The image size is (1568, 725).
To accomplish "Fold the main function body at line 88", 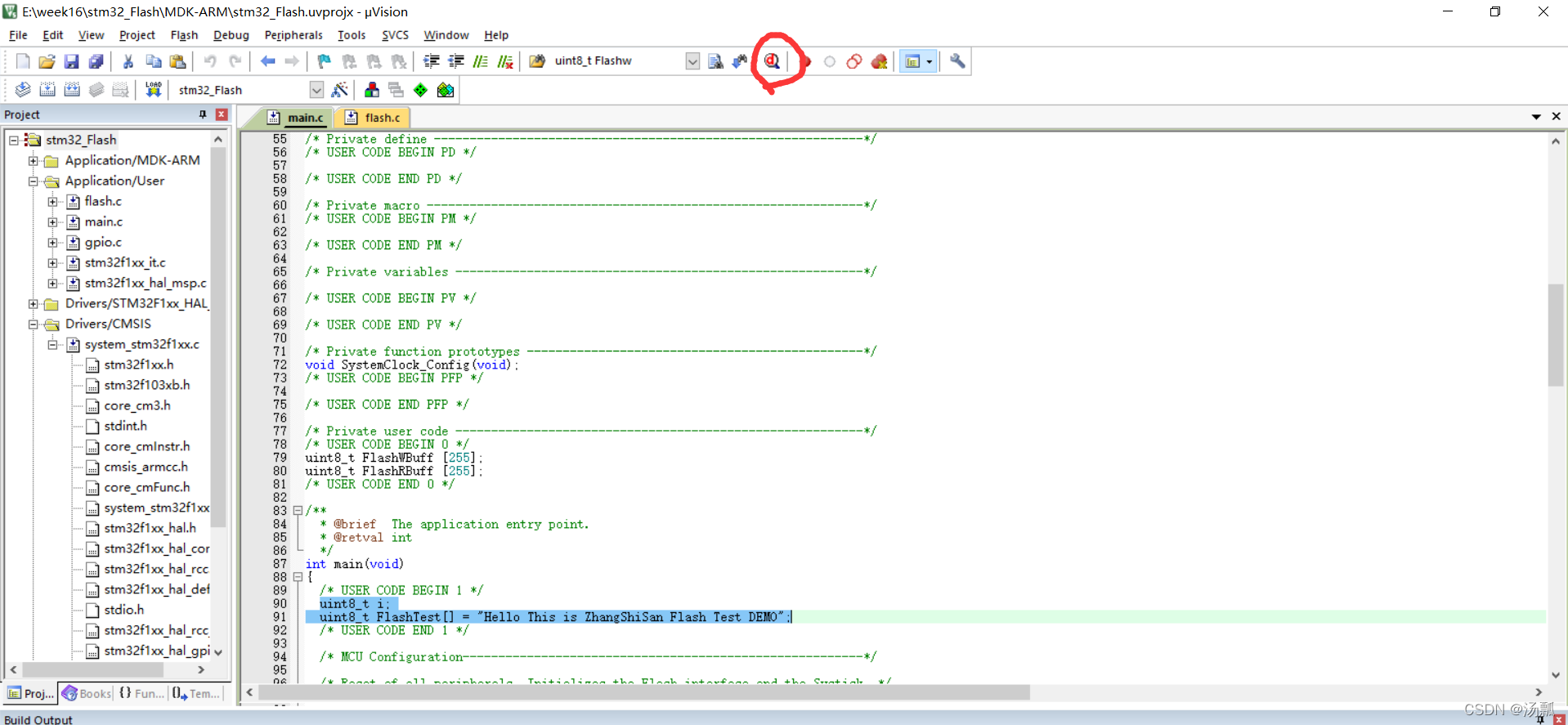I will tap(298, 577).
